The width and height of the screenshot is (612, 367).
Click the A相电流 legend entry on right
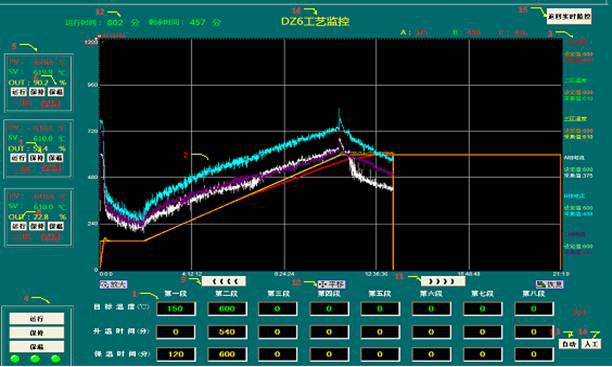point(574,158)
